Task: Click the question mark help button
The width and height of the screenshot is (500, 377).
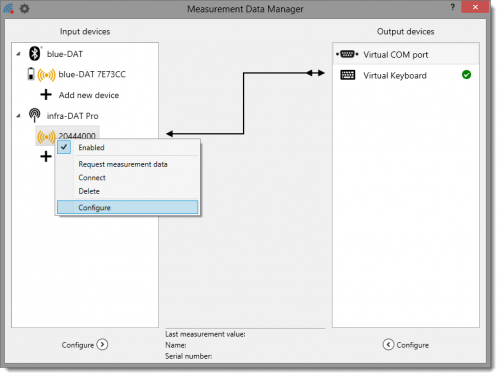Action: click(452, 7)
